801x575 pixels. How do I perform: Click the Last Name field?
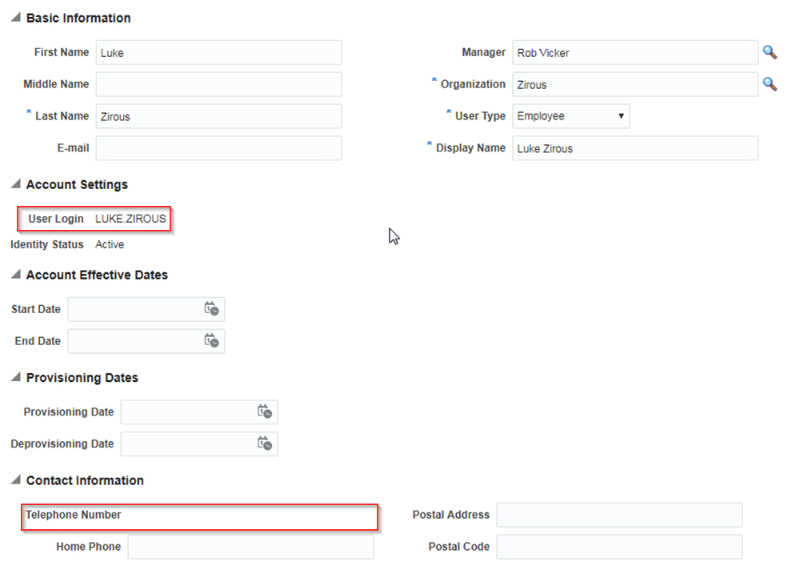219,116
